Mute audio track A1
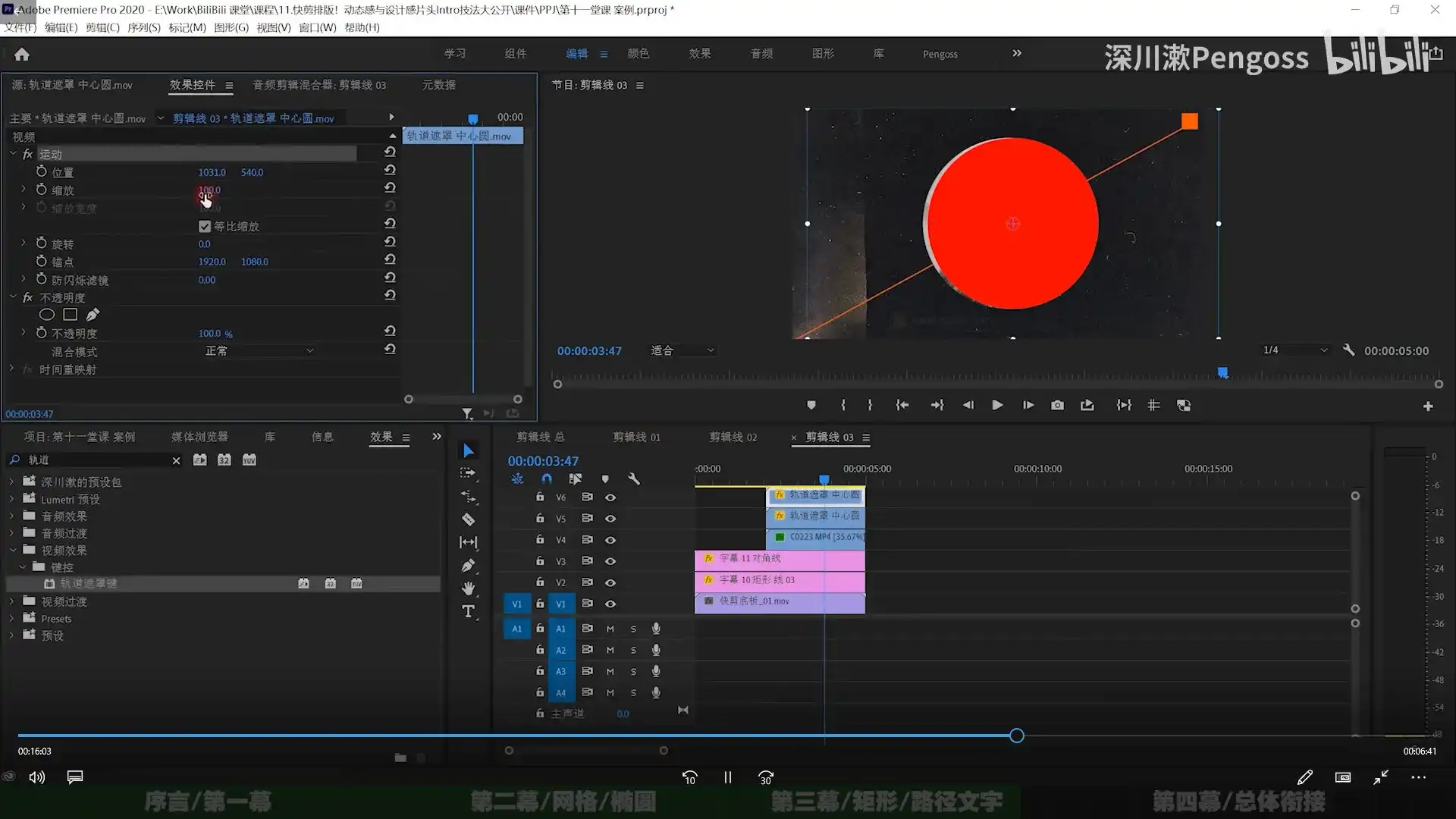1456x819 pixels. point(610,629)
